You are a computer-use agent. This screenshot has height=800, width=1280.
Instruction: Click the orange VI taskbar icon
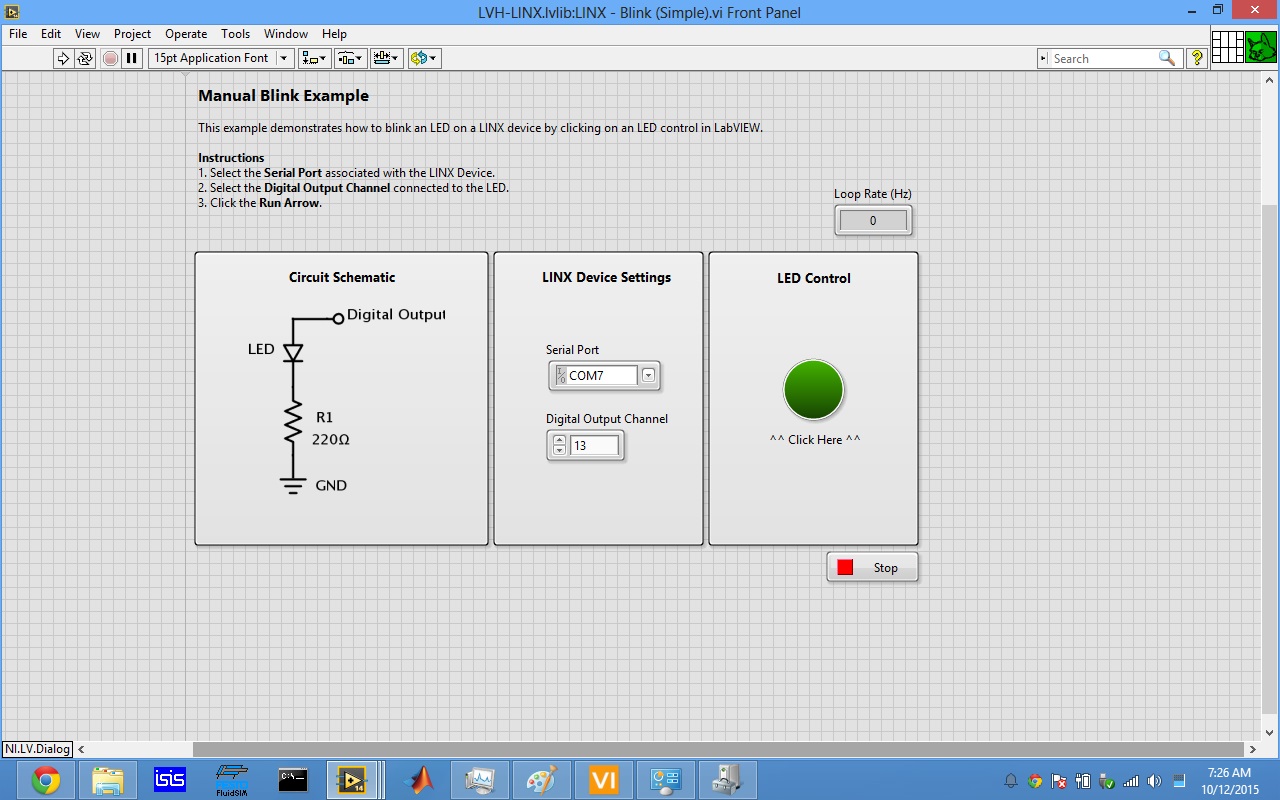(x=604, y=780)
